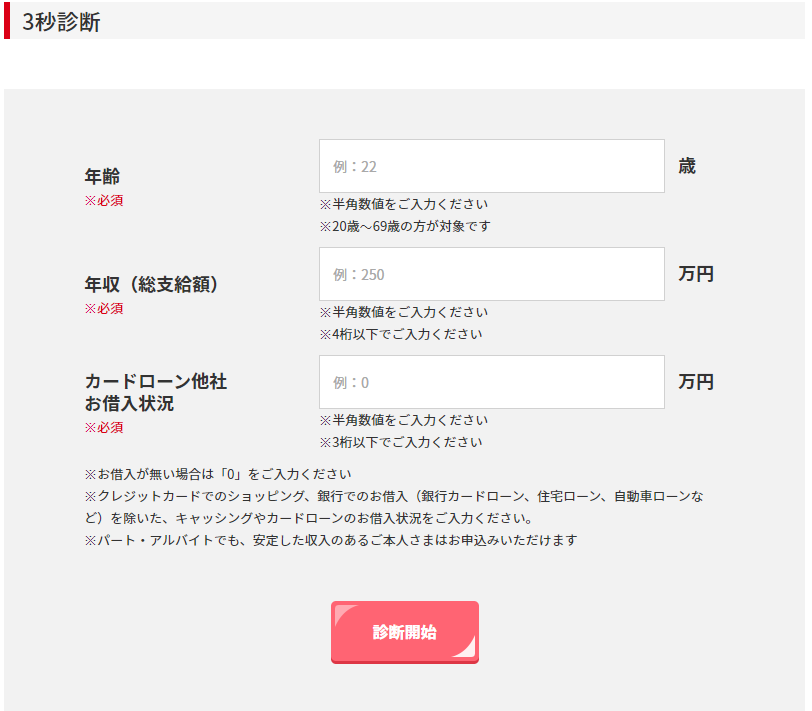Click the ※必須 marker under 年齢
The image size is (812, 711).
pyautogui.click(x=104, y=200)
